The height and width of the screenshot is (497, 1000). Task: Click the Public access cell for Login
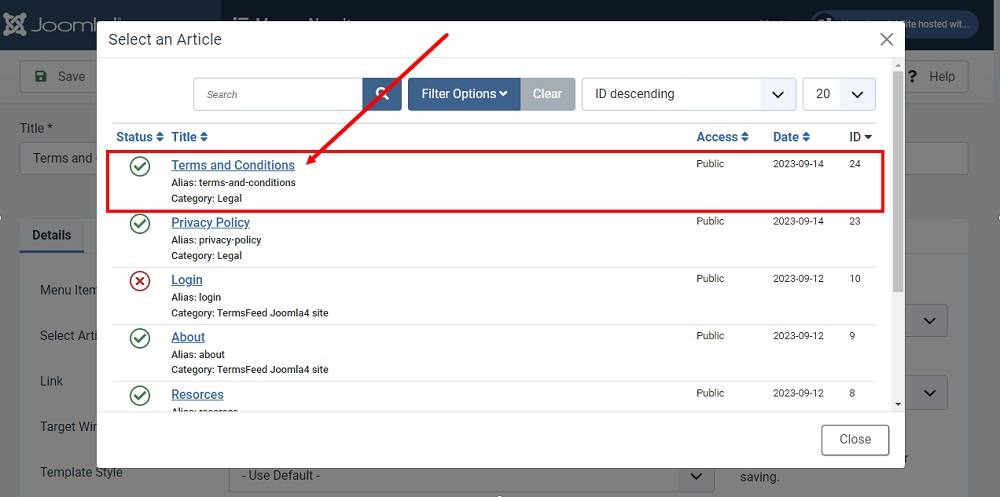click(x=710, y=279)
